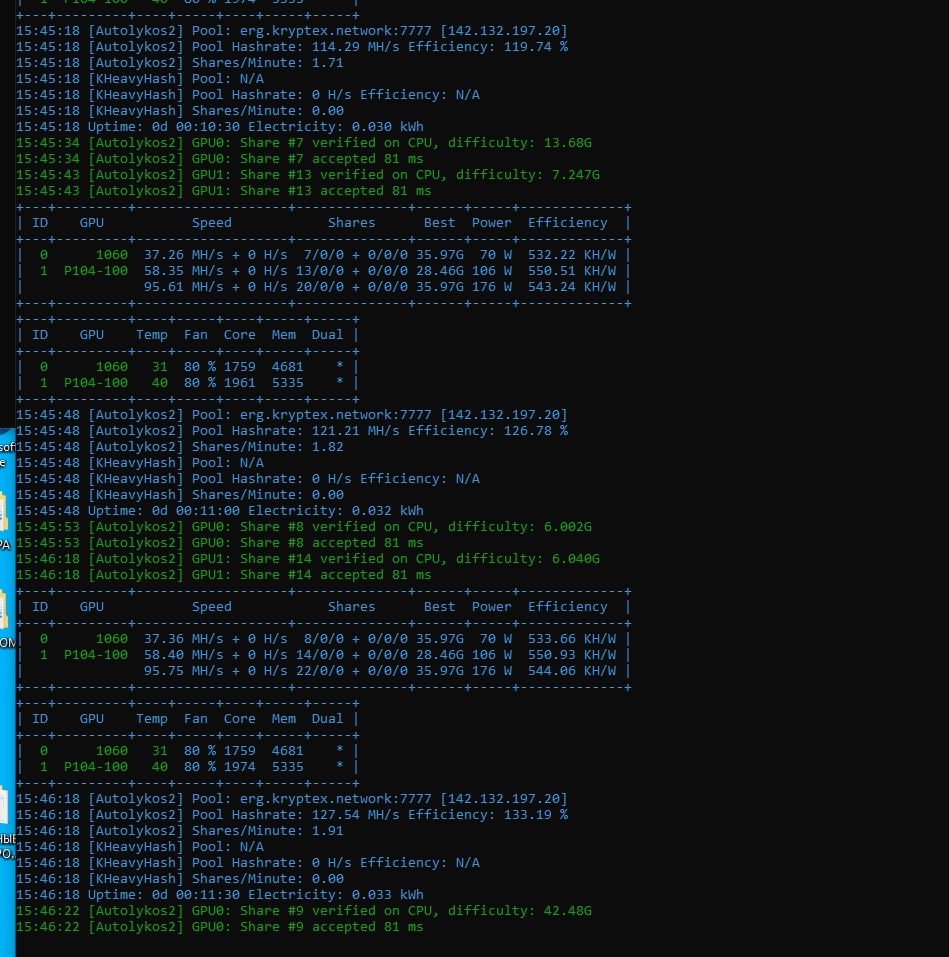
Task: Click the 'Efficiency' header in the last speed table
Action: click(x=567, y=607)
